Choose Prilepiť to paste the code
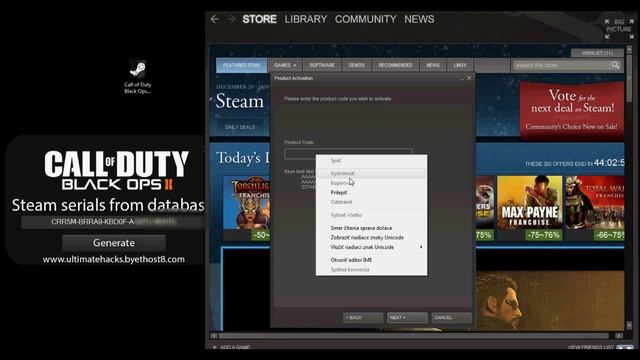 [x=371, y=192]
